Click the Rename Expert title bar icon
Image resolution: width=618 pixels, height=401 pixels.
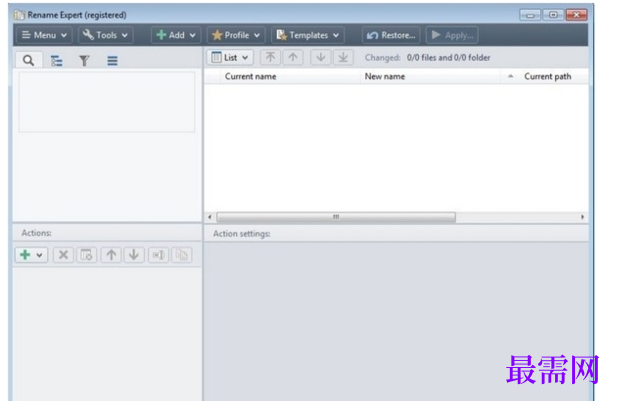pos(19,15)
